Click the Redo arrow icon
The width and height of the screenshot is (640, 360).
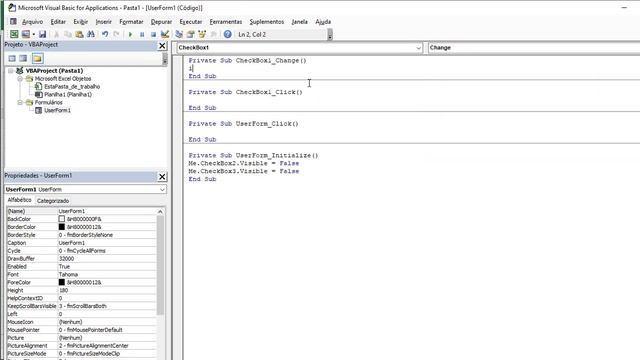[x=116, y=34]
